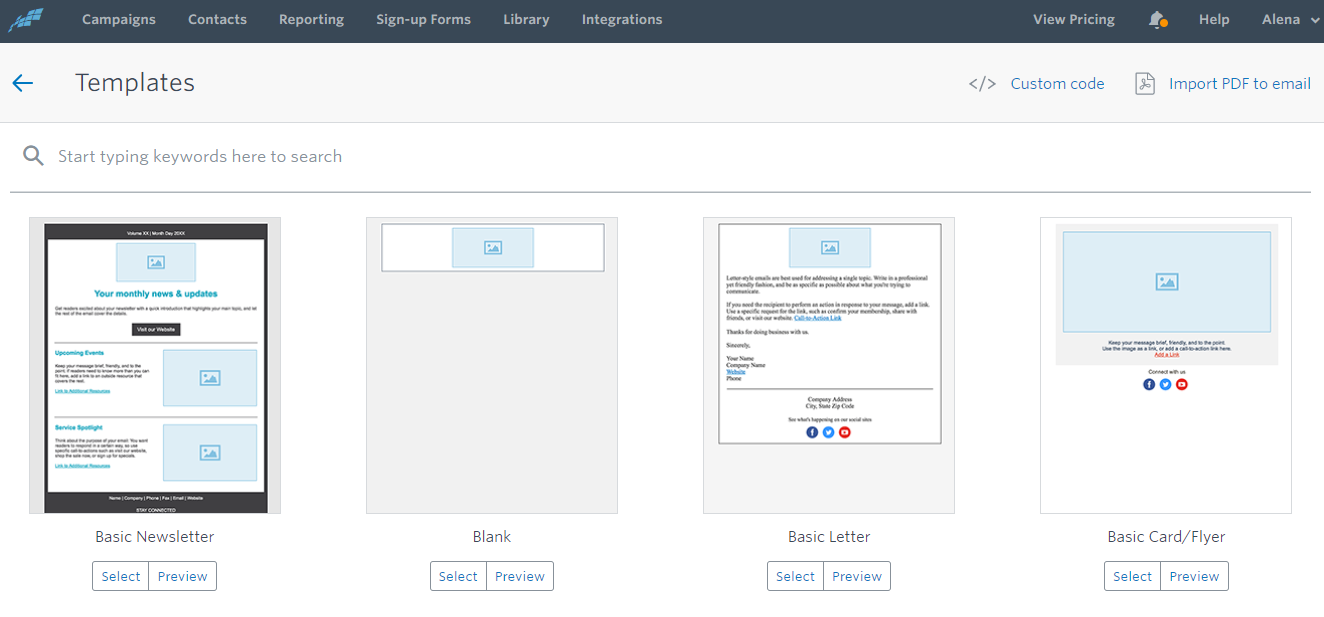The height and width of the screenshot is (617, 1324).
Task: Click the Import PDF document icon
Action: [x=1145, y=84]
